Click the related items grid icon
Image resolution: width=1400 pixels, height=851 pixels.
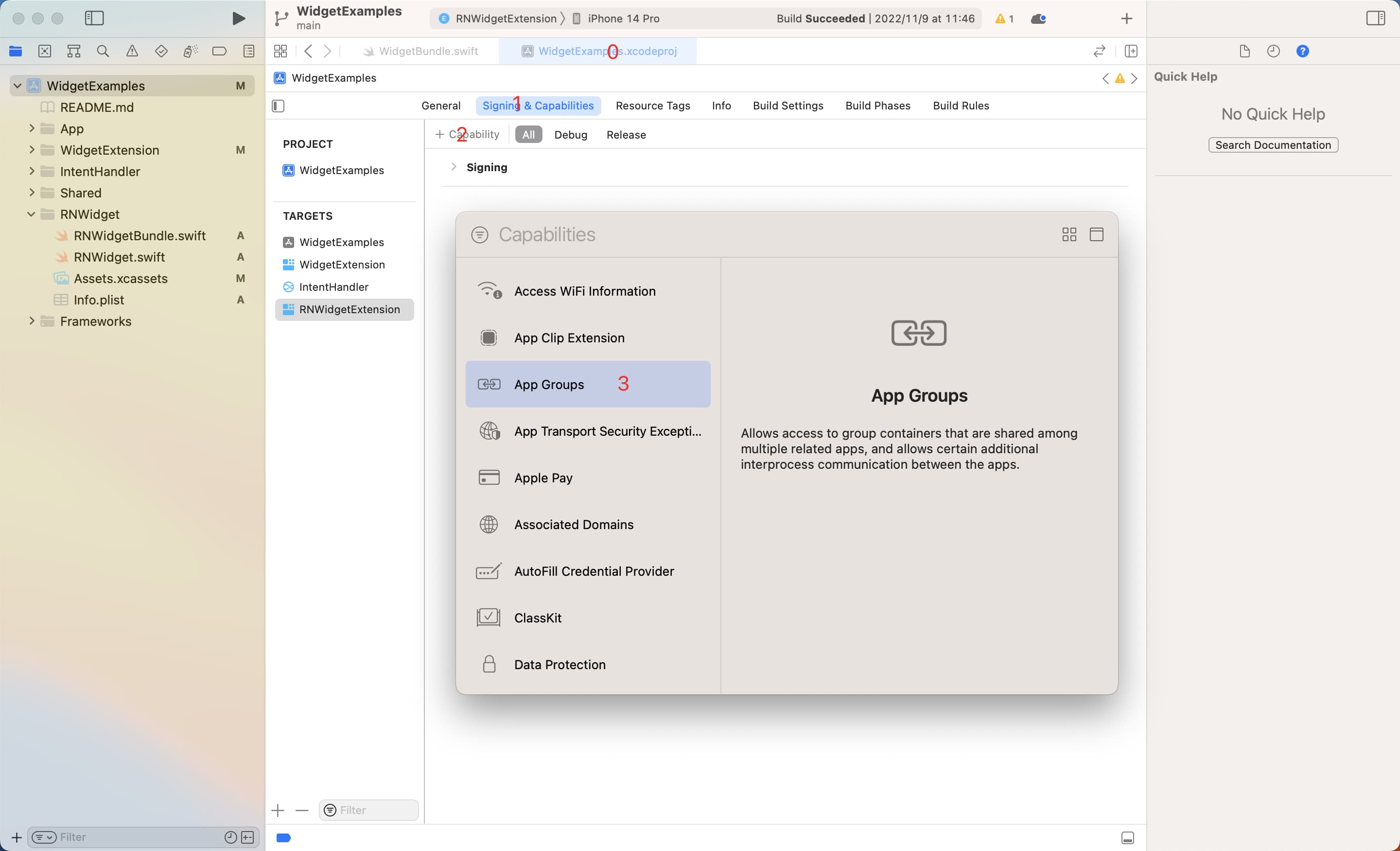coord(280,51)
